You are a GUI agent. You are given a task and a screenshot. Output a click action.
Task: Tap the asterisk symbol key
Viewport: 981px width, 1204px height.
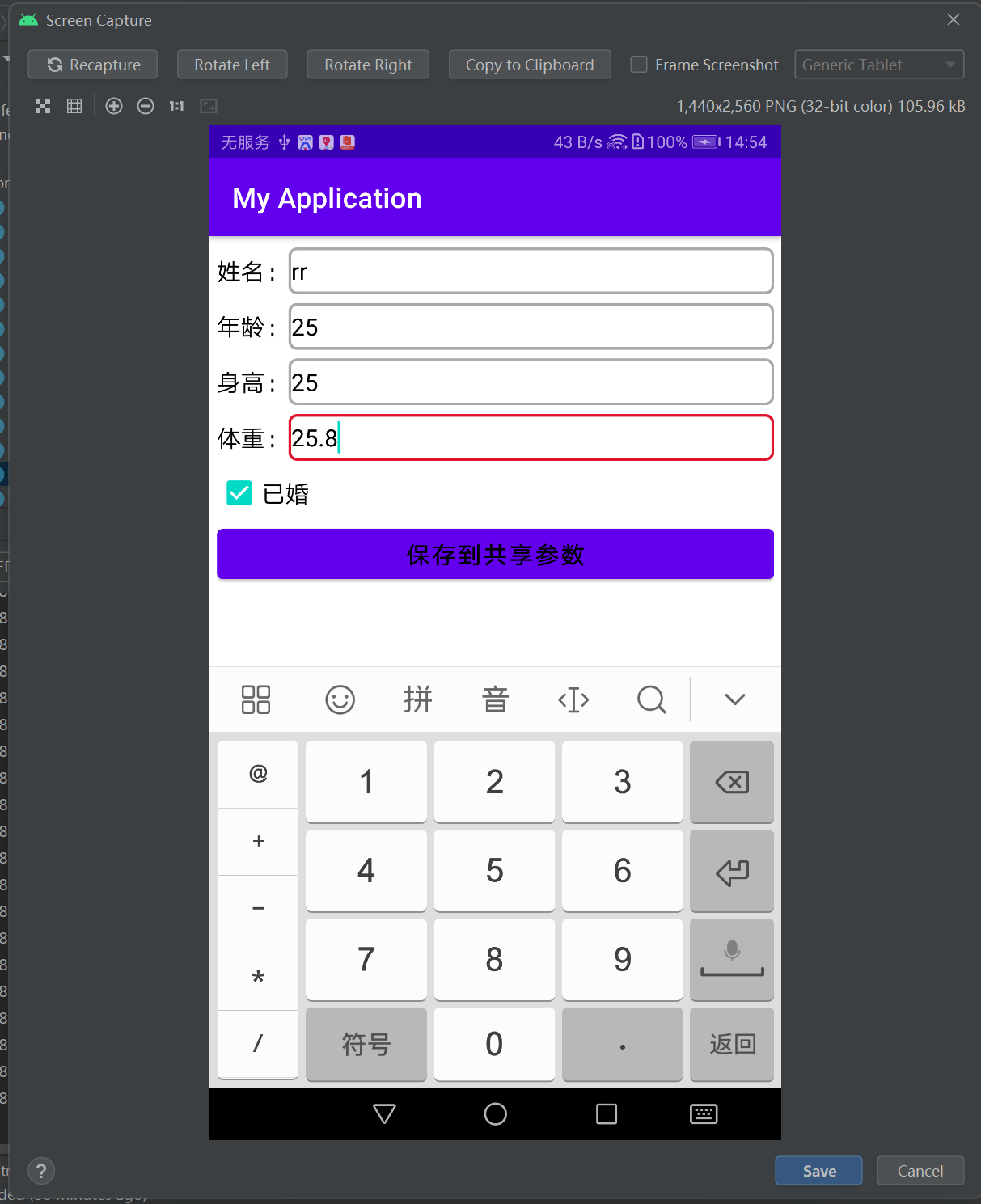coord(258,977)
